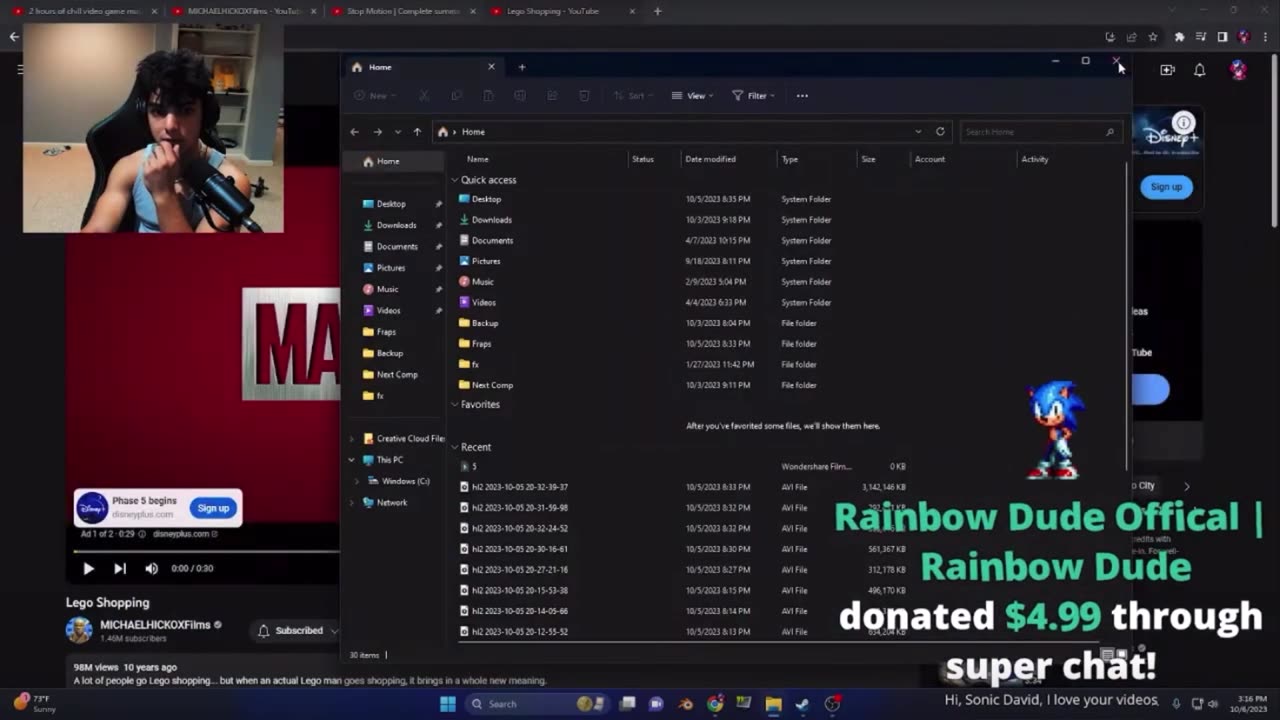This screenshot has height=720, width=1280.
Task: Open File Explorer from the taskbar
Action: pos(773,704)
